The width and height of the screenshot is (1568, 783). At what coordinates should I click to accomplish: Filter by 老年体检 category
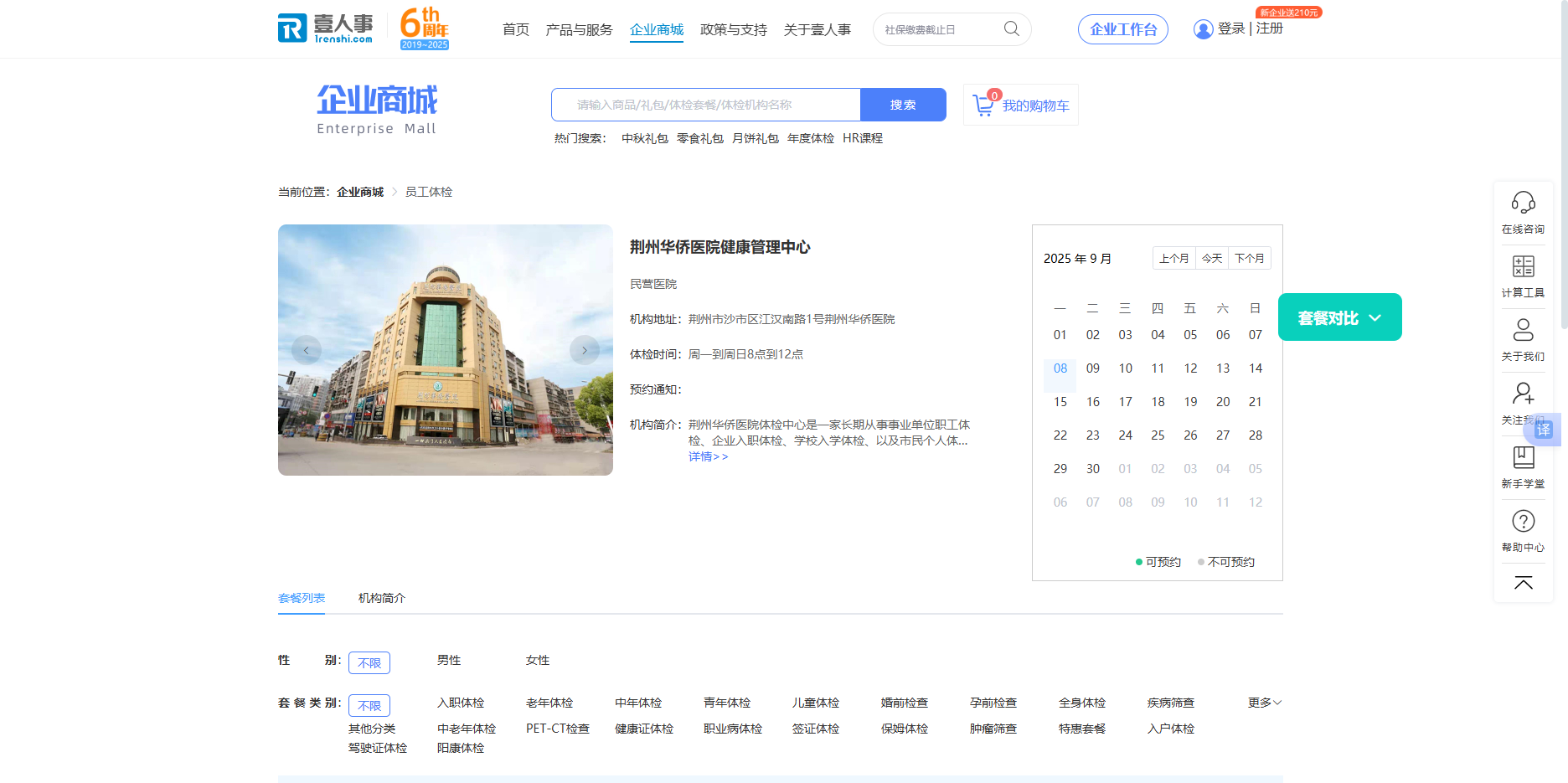pyautogui.click(x=549, y=703)
